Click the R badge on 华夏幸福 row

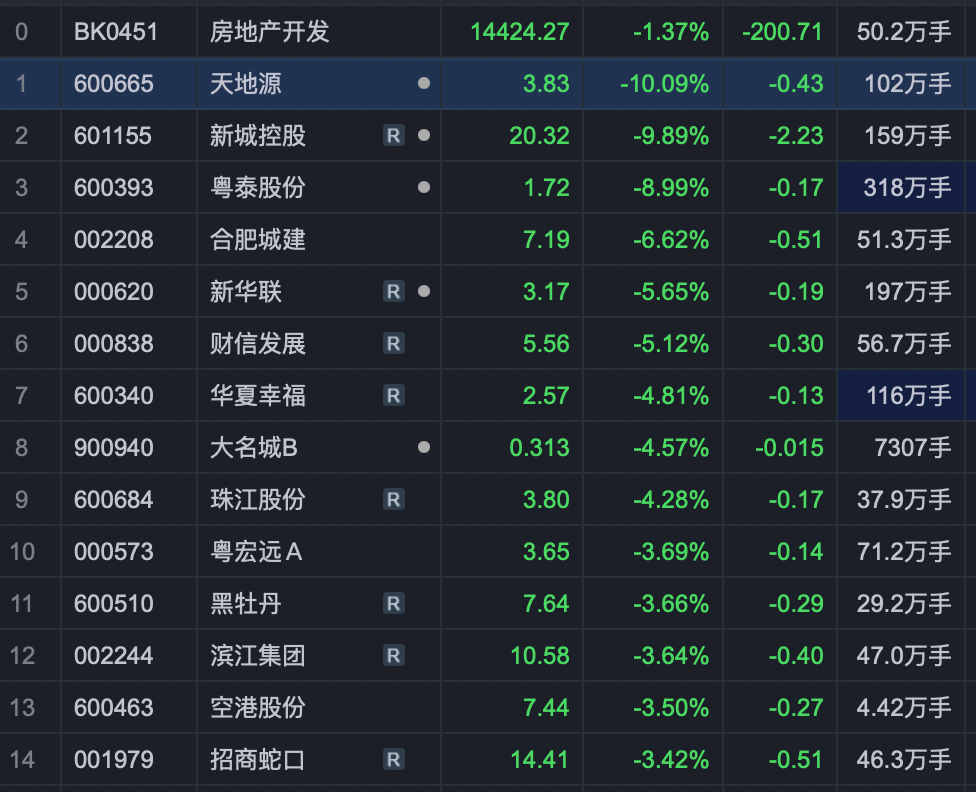click(393, 395)
